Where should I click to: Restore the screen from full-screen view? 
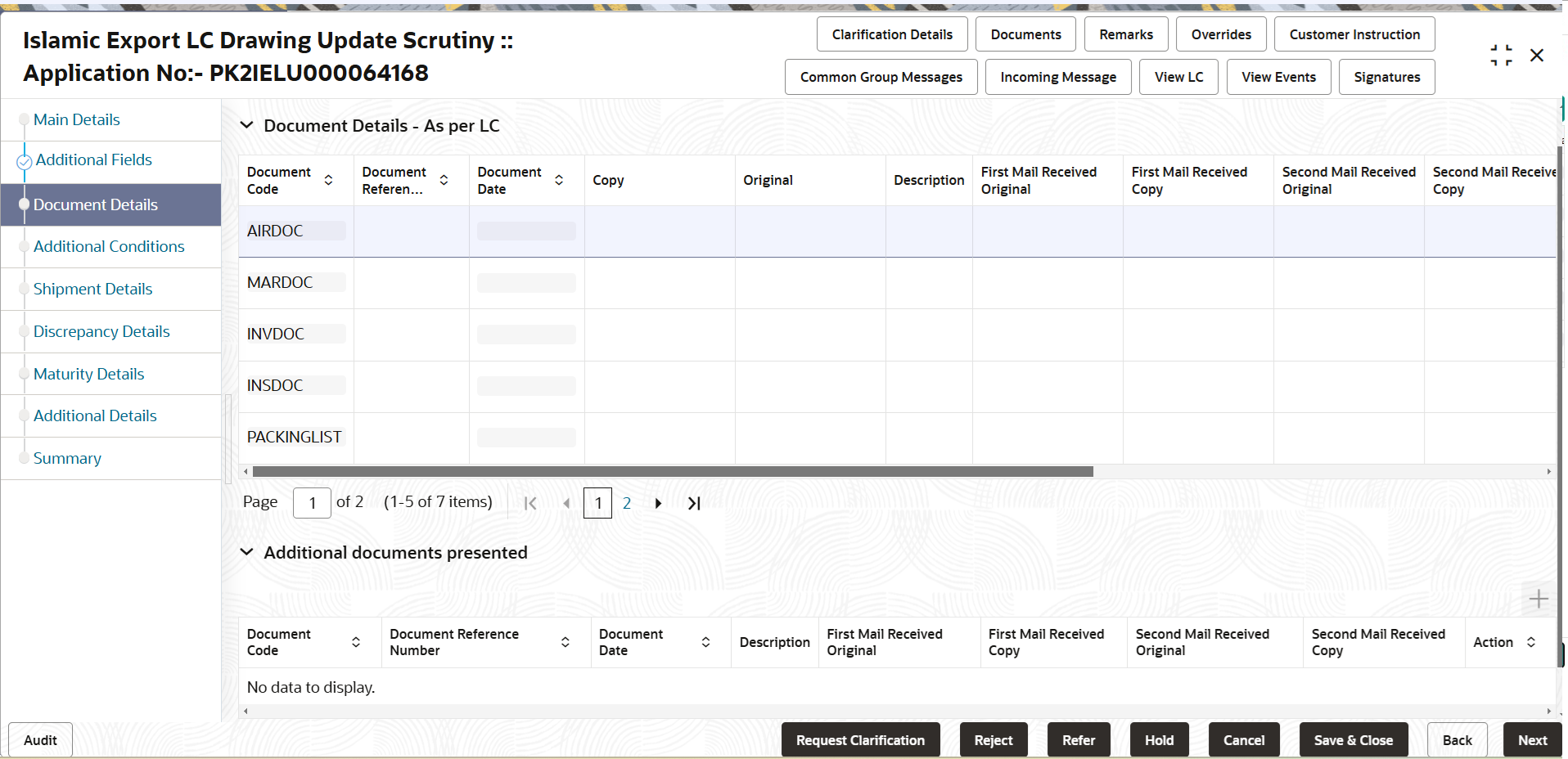click(x=1501, y=56)
